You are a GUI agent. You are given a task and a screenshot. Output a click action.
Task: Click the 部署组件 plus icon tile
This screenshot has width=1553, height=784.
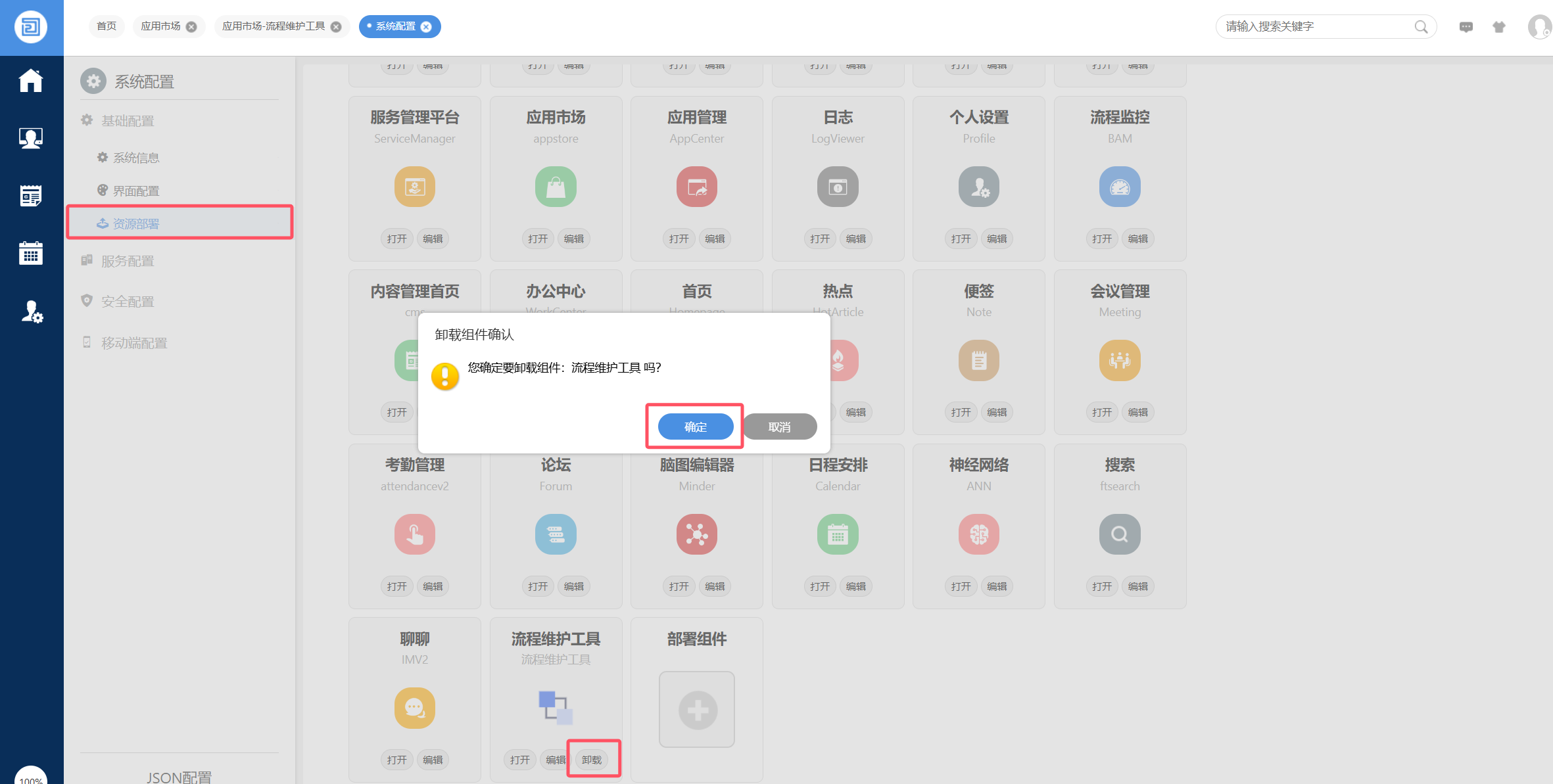[x=696, y=709]
